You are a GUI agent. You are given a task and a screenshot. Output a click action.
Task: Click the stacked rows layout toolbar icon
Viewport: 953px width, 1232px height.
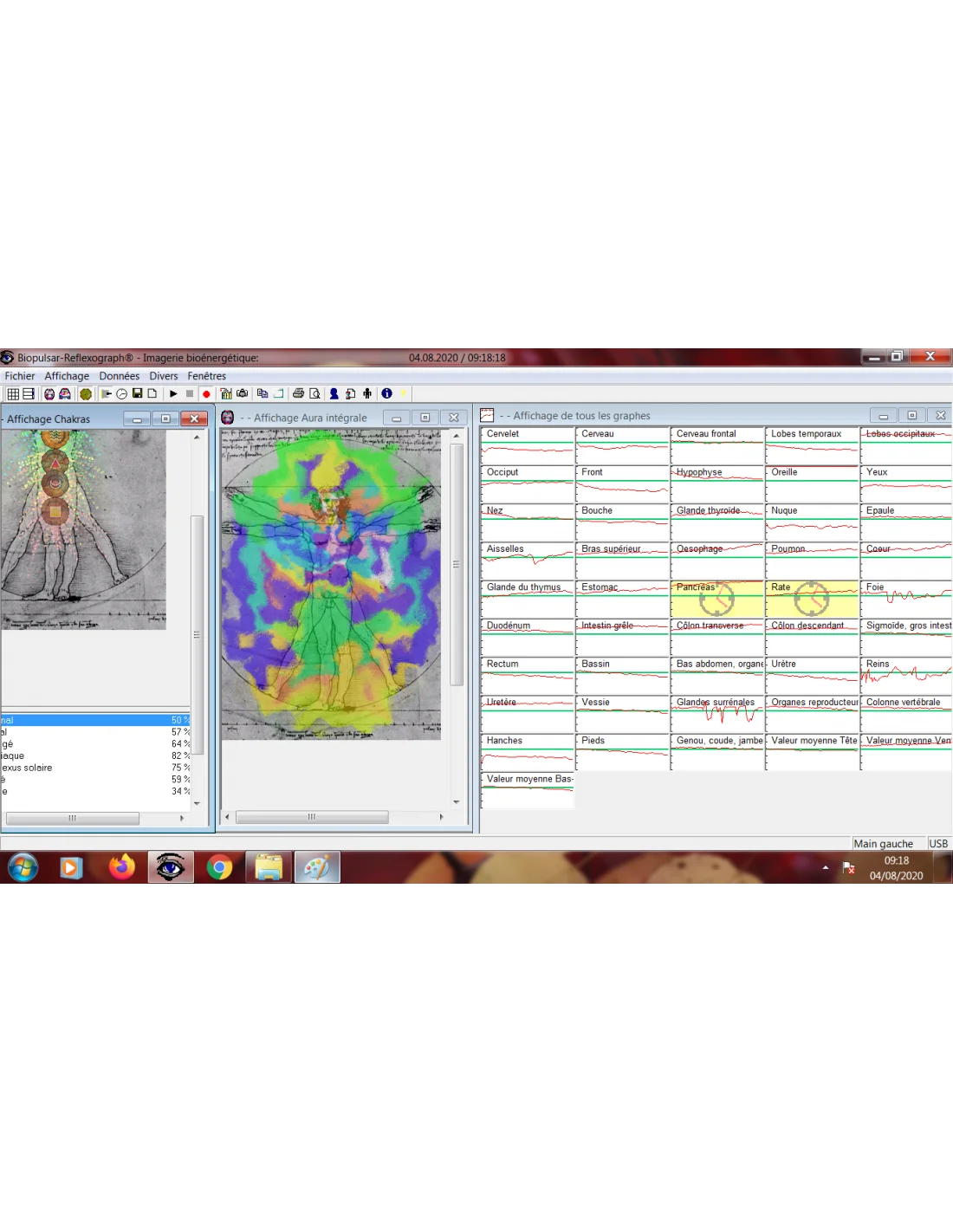click(x=29, y=394)
